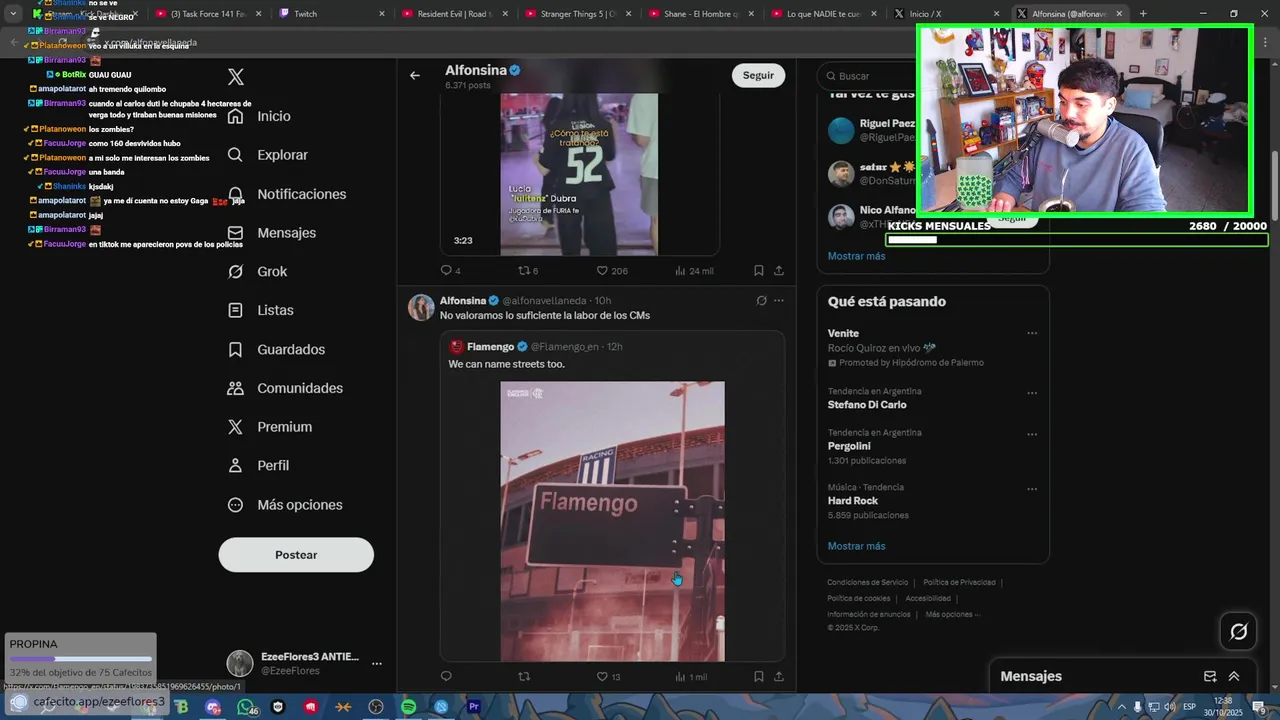The height and width of the screenshot is (720, 1280).
Task: View analytics of the 24 mil views post
Action: [x=694, y=271]
